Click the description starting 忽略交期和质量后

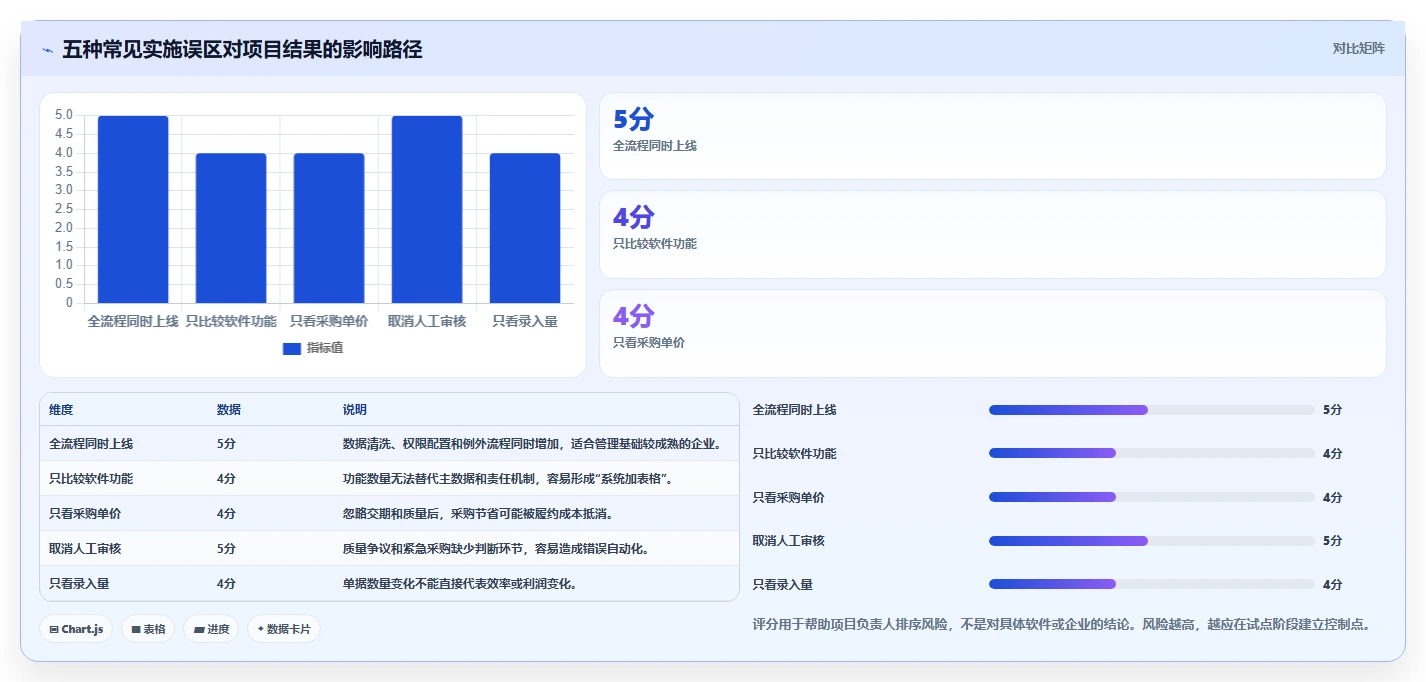click(478, 514)
